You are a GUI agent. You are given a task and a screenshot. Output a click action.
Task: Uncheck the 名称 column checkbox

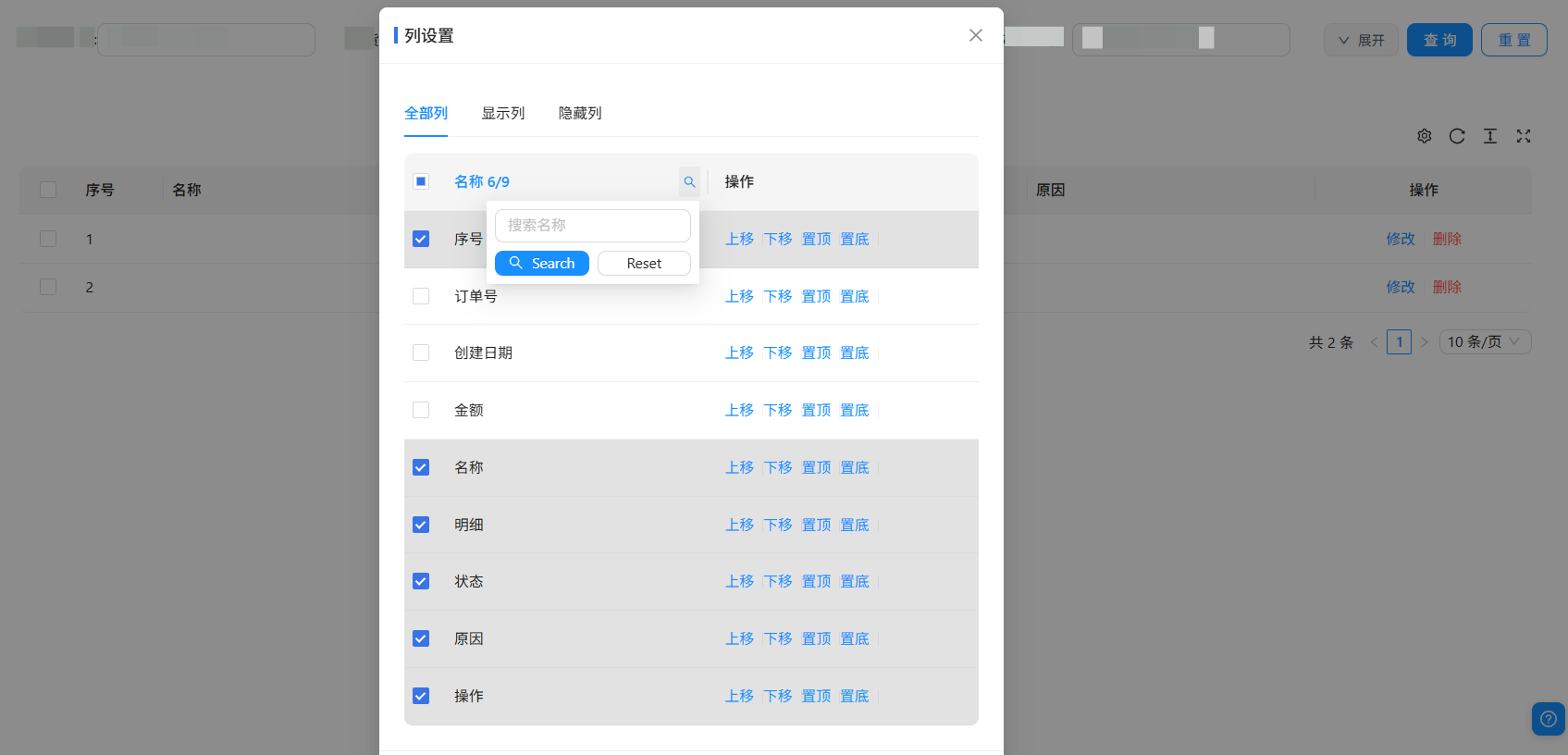421,467
